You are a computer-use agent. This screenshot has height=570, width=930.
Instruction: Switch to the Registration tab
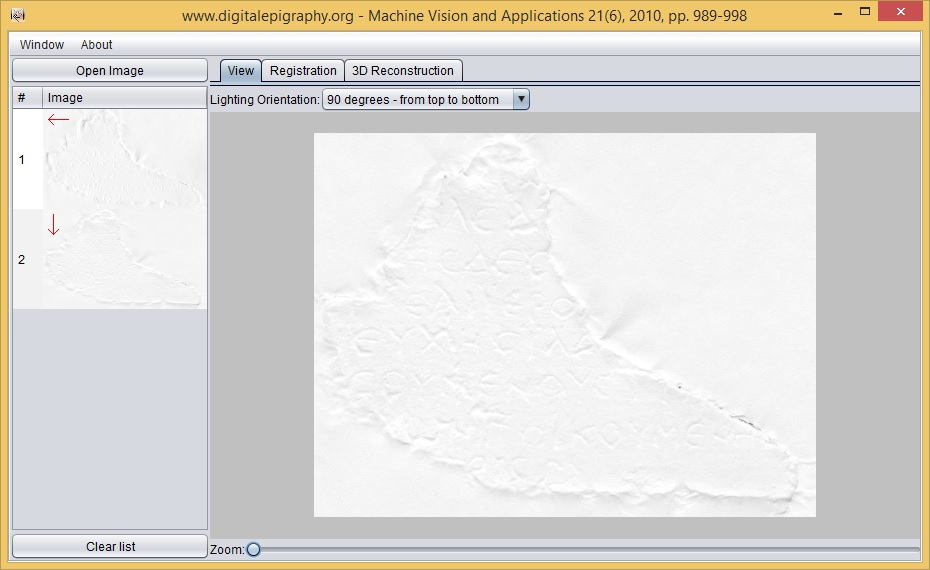pyautogui.click(x=303, y=71)
